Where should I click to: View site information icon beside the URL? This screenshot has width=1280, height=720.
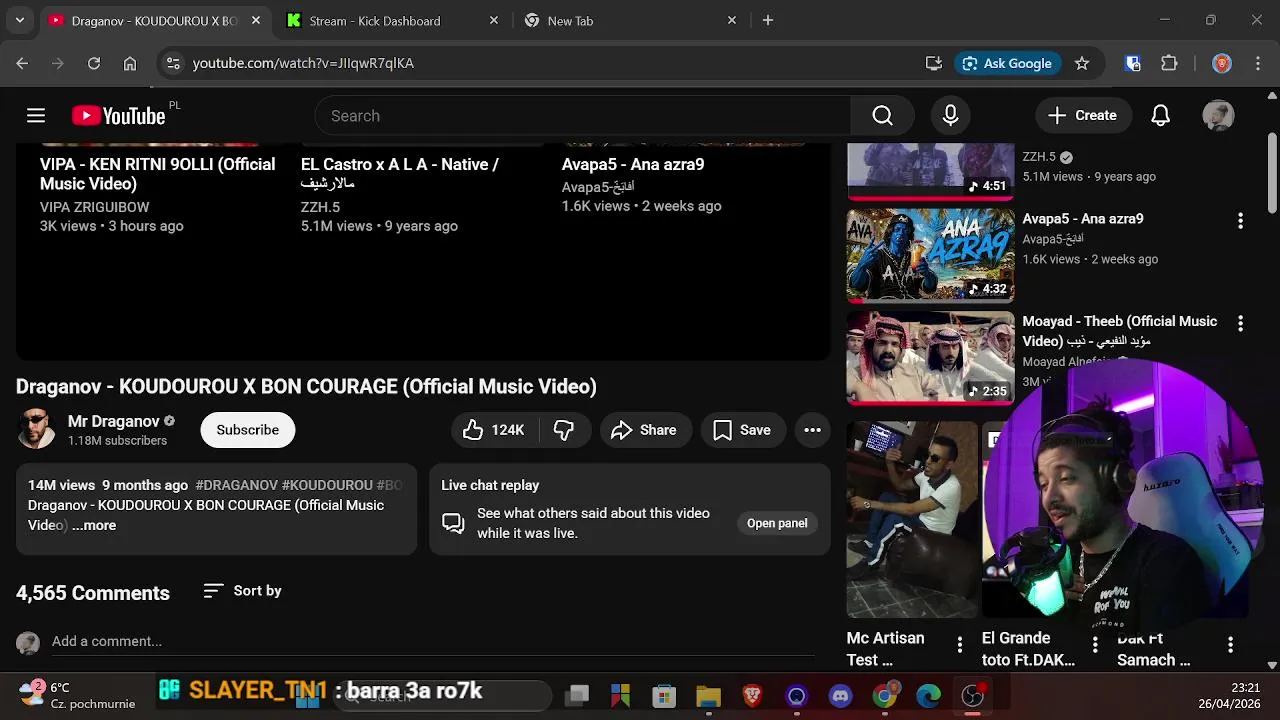pyautogui.click(x=173, y=63)
